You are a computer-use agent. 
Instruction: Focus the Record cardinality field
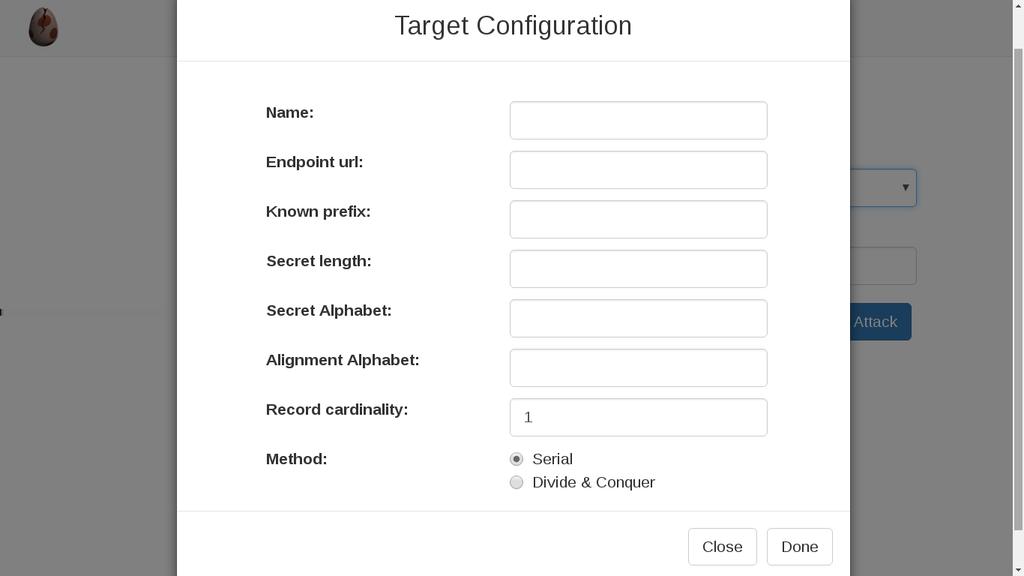click(639, 417)
